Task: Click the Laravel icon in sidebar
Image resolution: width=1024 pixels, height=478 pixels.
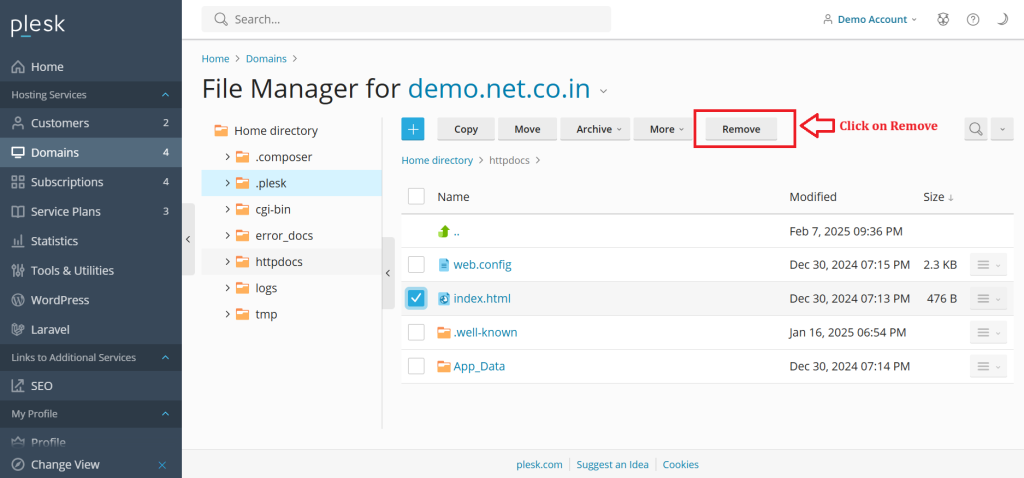Action: pyautogui.click(x=18, y=330)
